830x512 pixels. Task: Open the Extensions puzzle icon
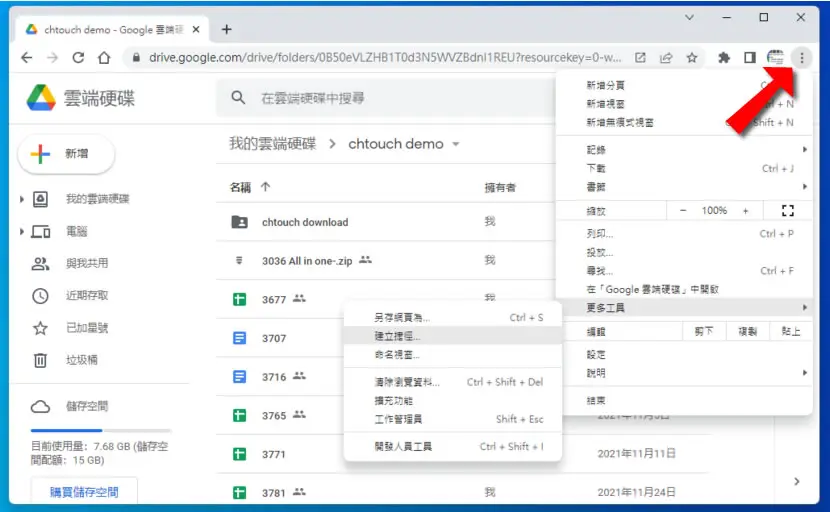click(x=724, y=58)
